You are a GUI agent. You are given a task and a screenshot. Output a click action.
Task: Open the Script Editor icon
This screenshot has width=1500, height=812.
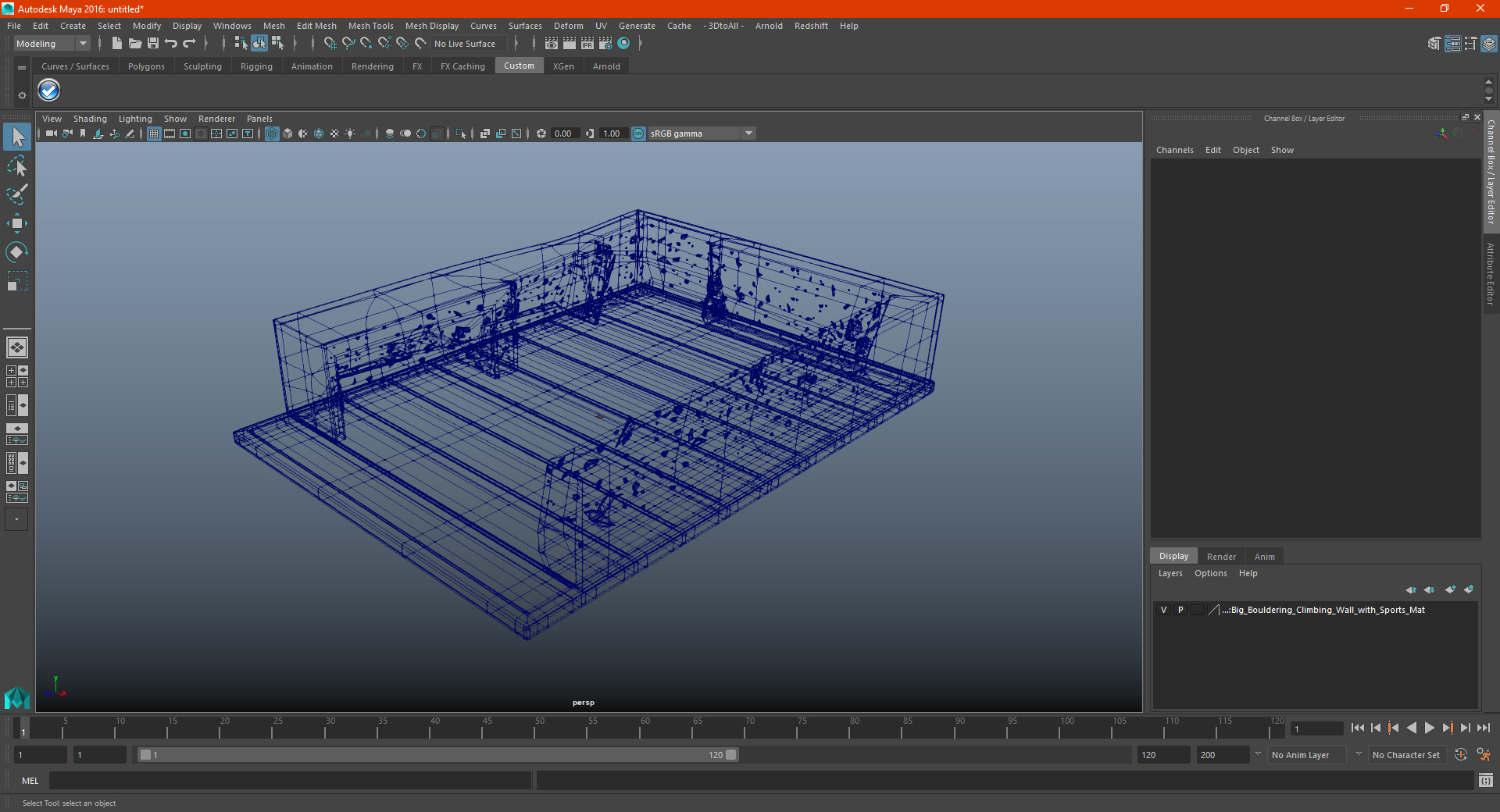coord(1486,780)
